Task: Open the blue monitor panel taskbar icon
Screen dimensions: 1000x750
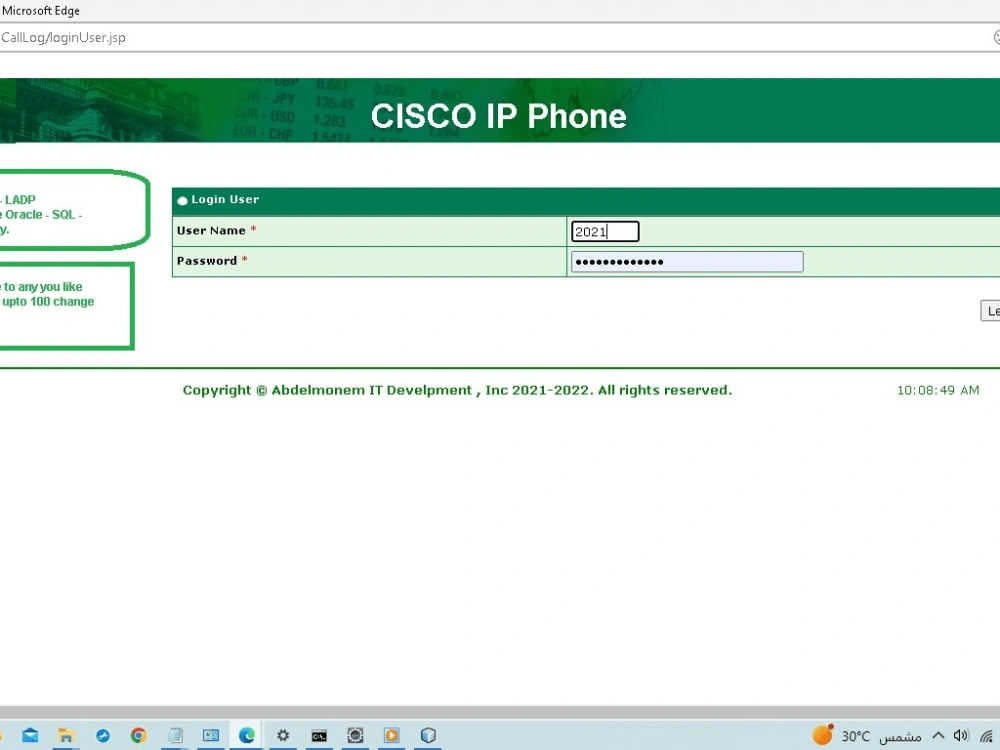Action: pos(210,735)
